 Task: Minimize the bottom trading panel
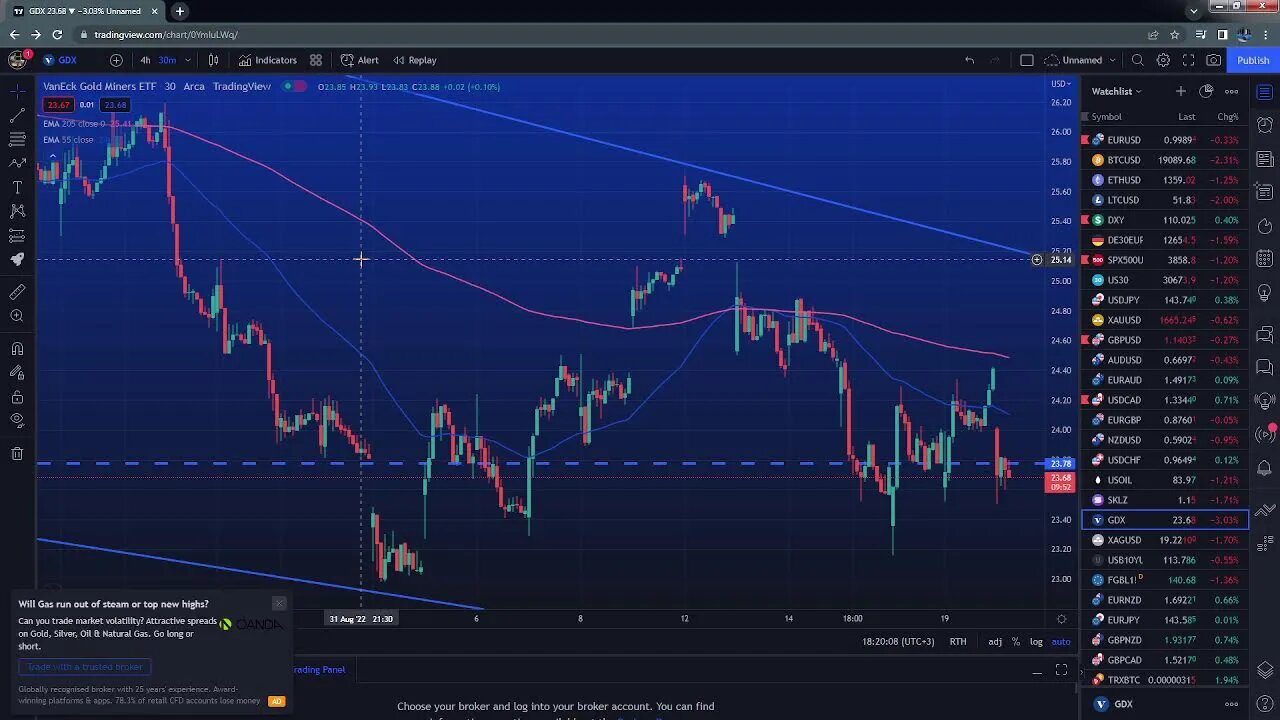(x=1037, y=671)
